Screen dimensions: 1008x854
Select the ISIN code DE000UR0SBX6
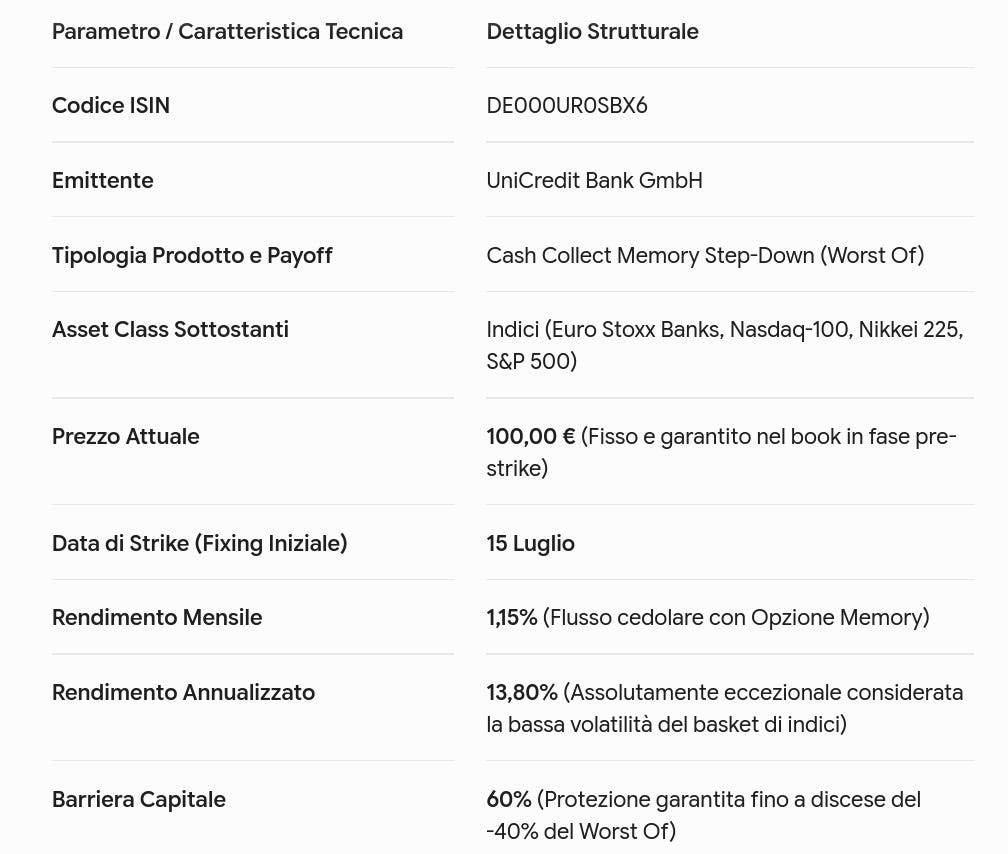point(567,105)
